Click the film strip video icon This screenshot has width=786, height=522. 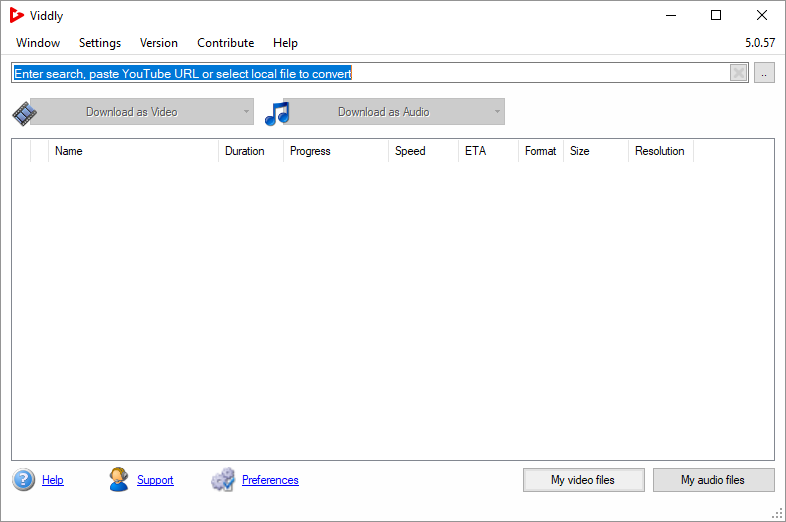(x=24, y=113)
